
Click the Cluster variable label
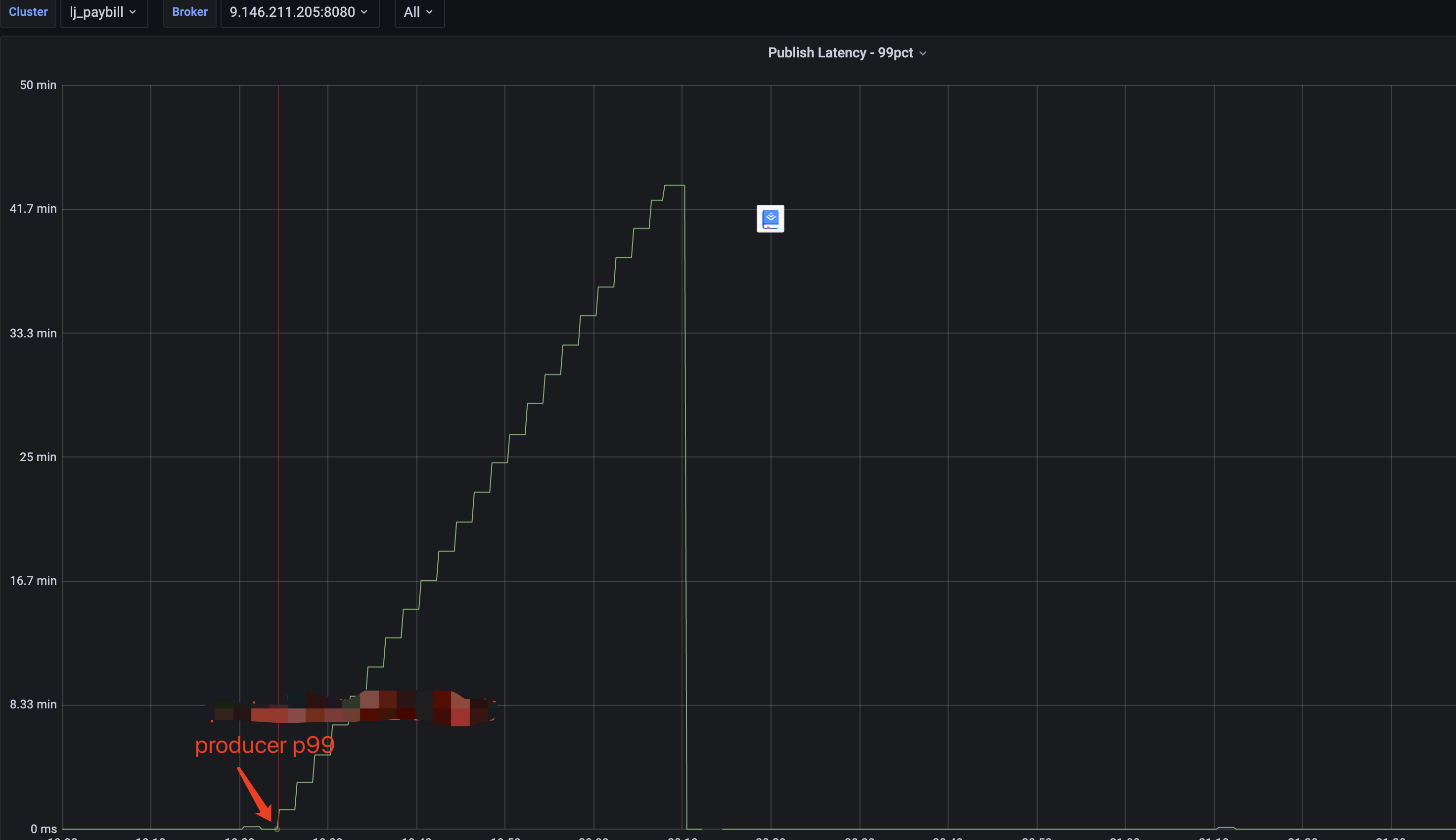pos(28,12)
